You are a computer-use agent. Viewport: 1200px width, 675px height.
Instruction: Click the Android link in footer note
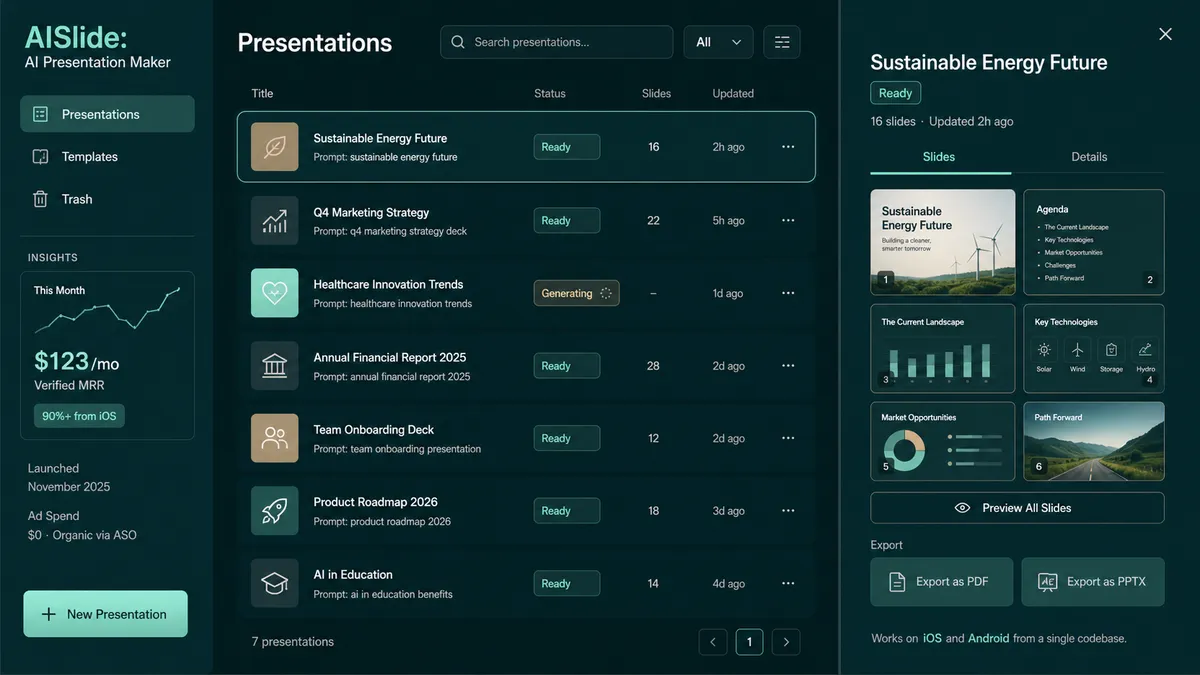click(x=988, y=638)
